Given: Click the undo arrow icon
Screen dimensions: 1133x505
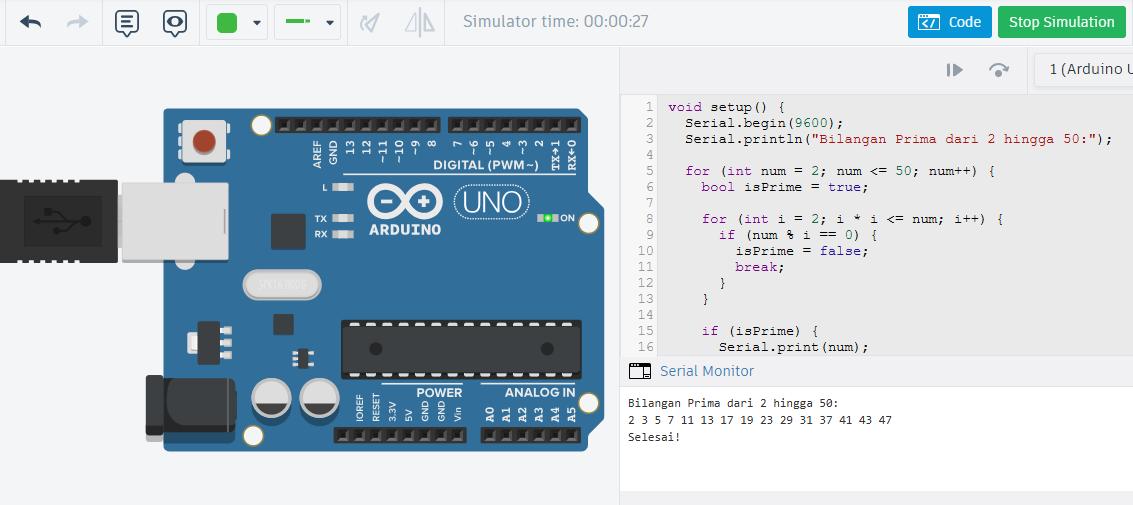Looking at the screenshot, I should (x=30, y=22).
